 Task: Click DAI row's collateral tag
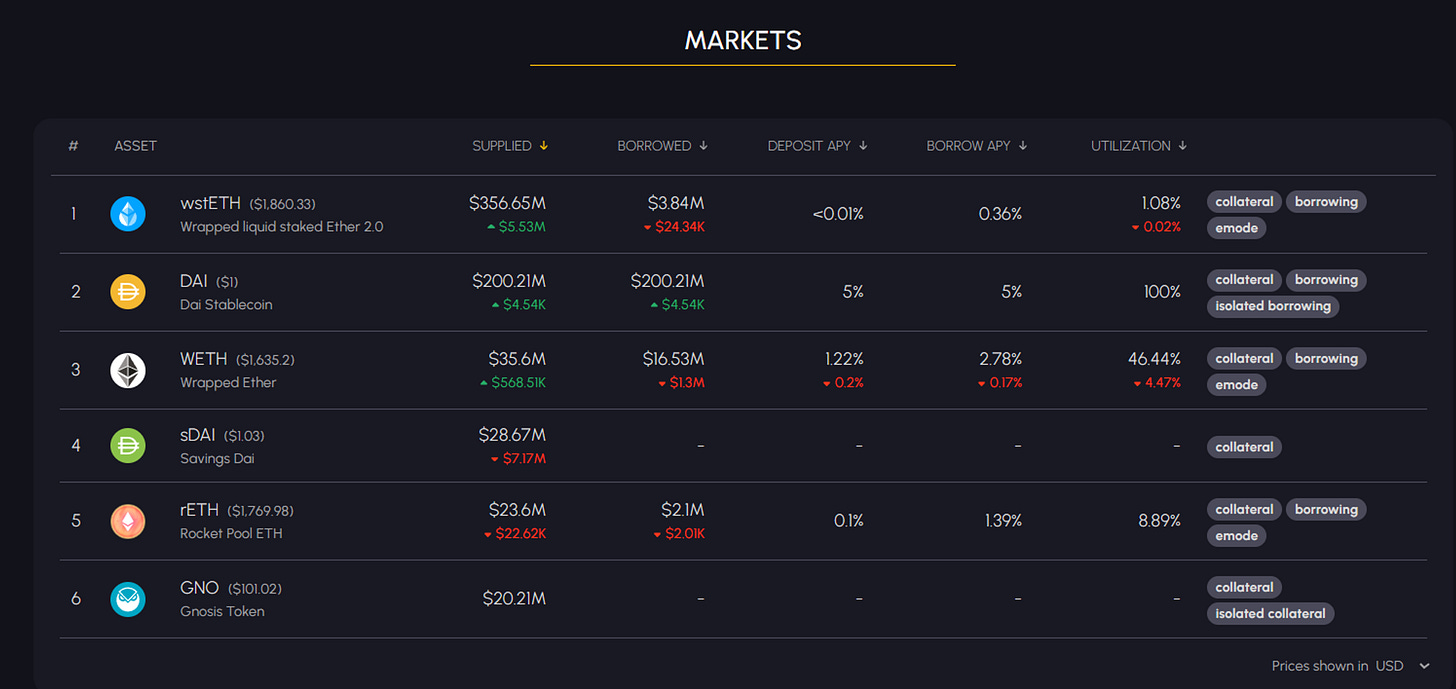(x=1244, y=280)
